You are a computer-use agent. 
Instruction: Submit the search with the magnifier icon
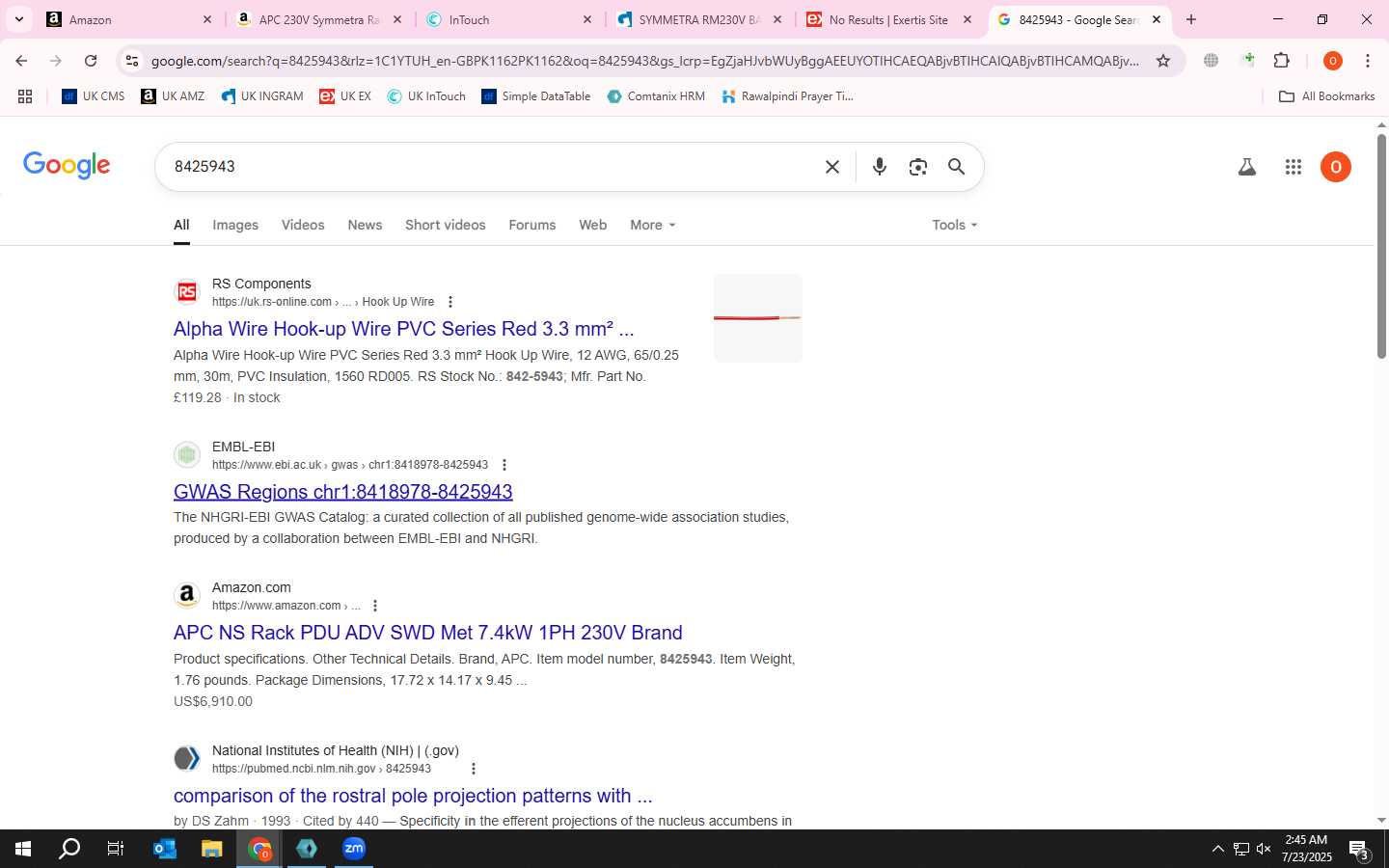[x=956, y=167]
